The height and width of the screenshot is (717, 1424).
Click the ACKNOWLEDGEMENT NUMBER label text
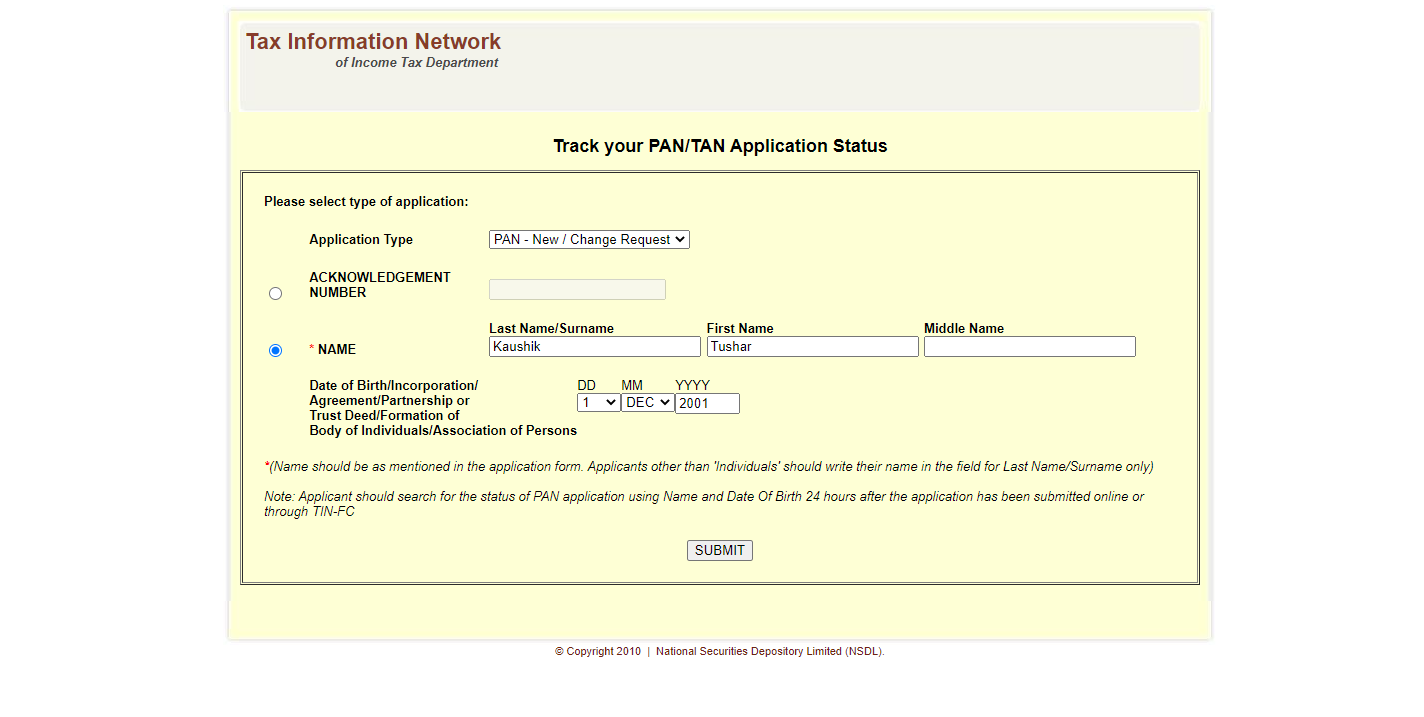pyautogui.click(x=380, y=285)
